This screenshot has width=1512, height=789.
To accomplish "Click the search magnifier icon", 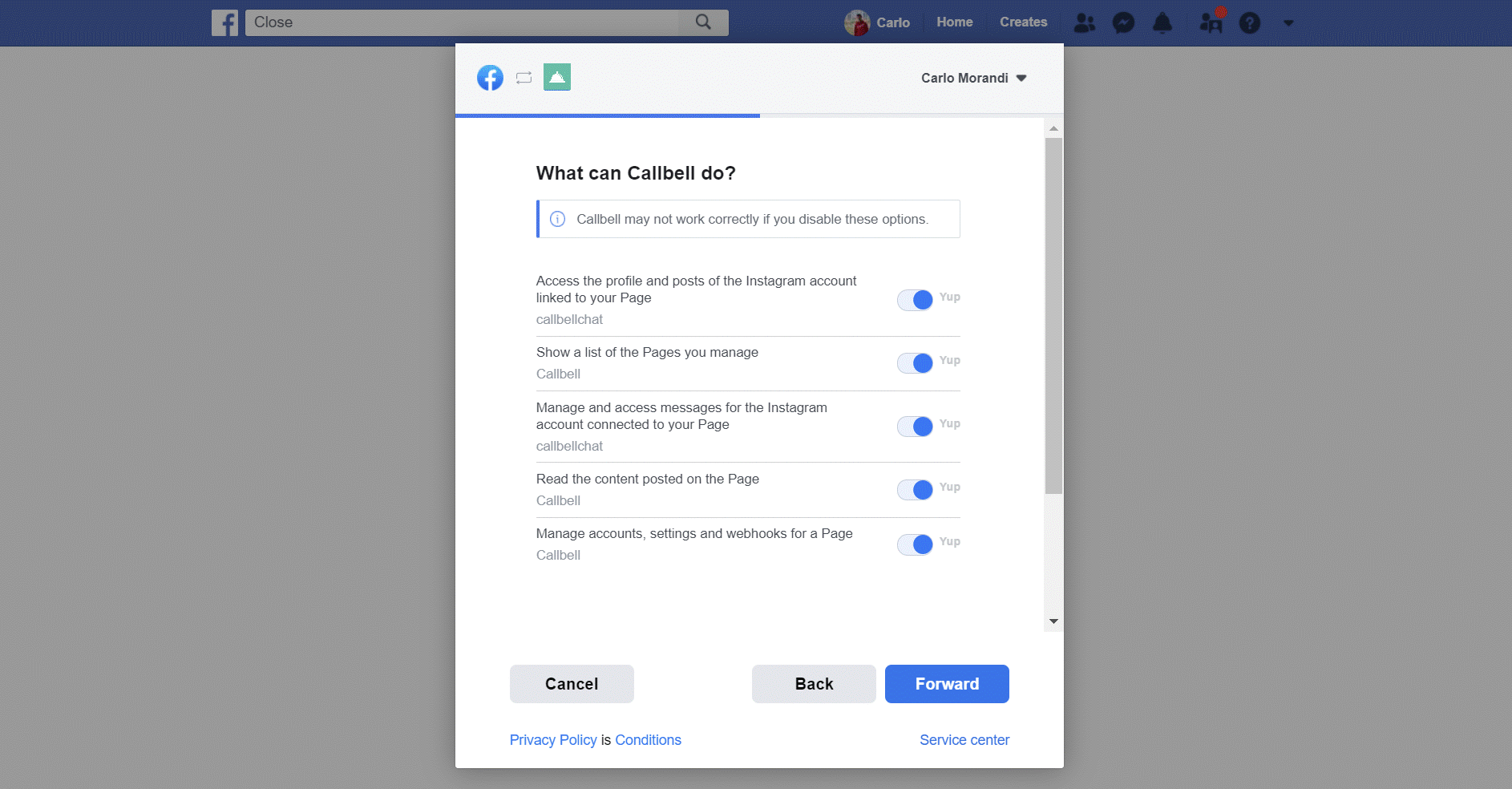I will pos(703,22).
